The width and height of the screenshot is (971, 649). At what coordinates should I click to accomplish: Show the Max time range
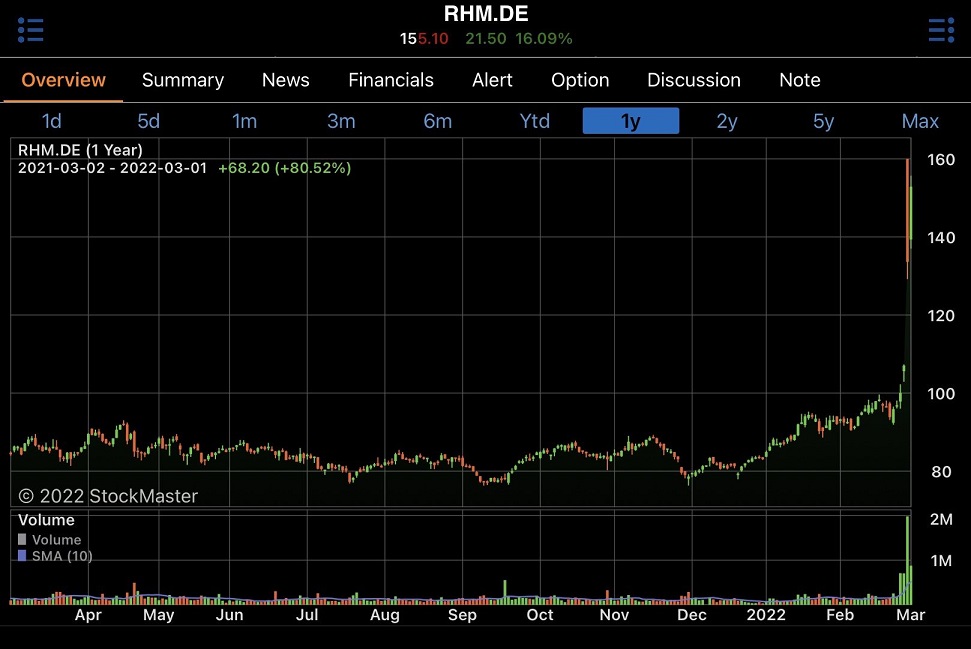[x=920, y=121]
